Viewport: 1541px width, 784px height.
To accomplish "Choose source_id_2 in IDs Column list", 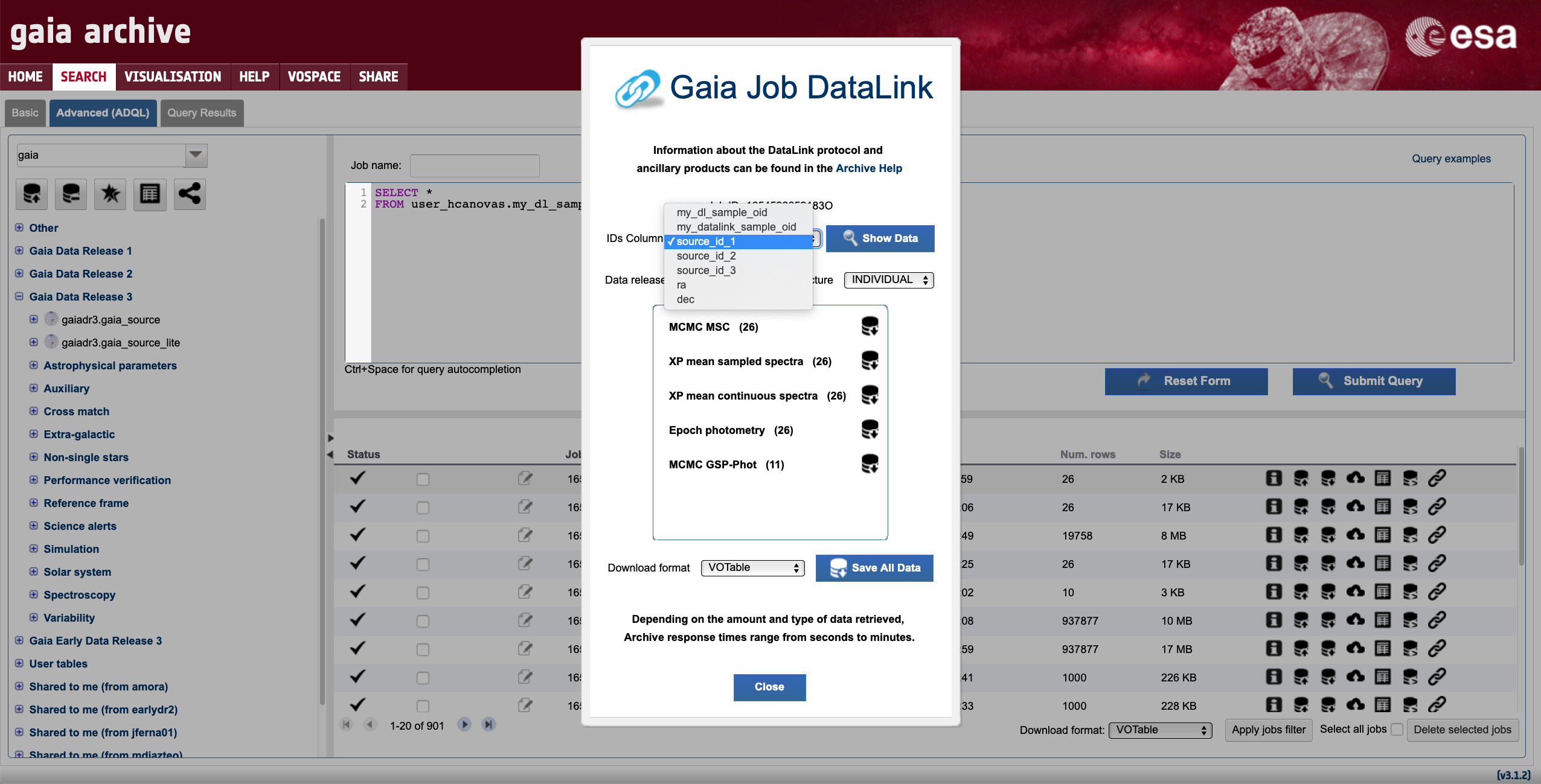I will click(x=738, y=256).
